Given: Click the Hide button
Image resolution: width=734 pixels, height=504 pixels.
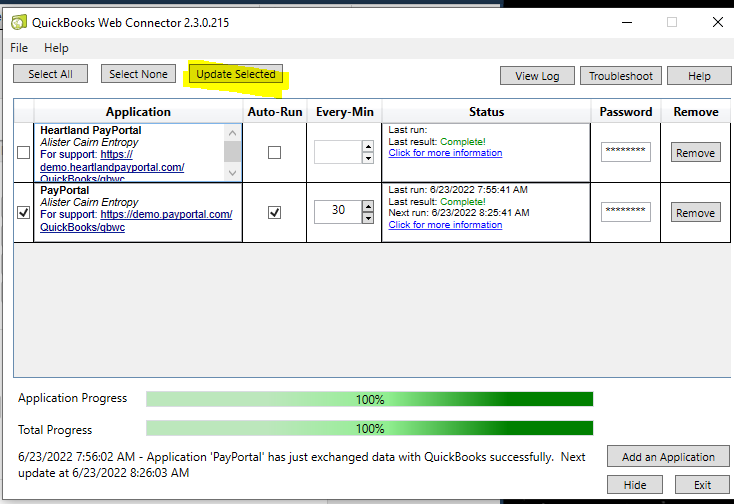Looking at the screenshot, I should pos(635,485).
